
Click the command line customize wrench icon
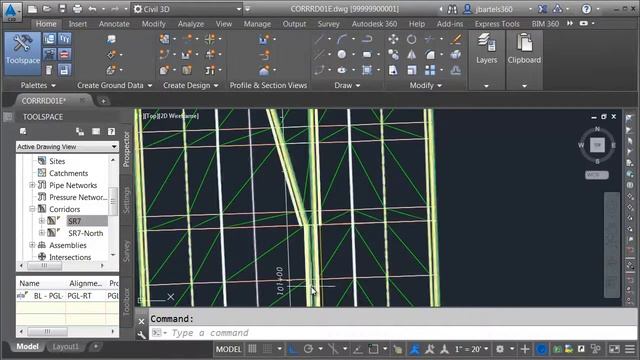pos(141,335)
